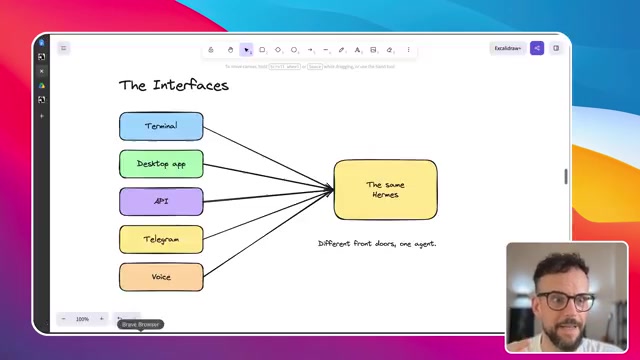Open the Google Drive sidebar tab
This screenshot has height=360, width=640.
42,86
